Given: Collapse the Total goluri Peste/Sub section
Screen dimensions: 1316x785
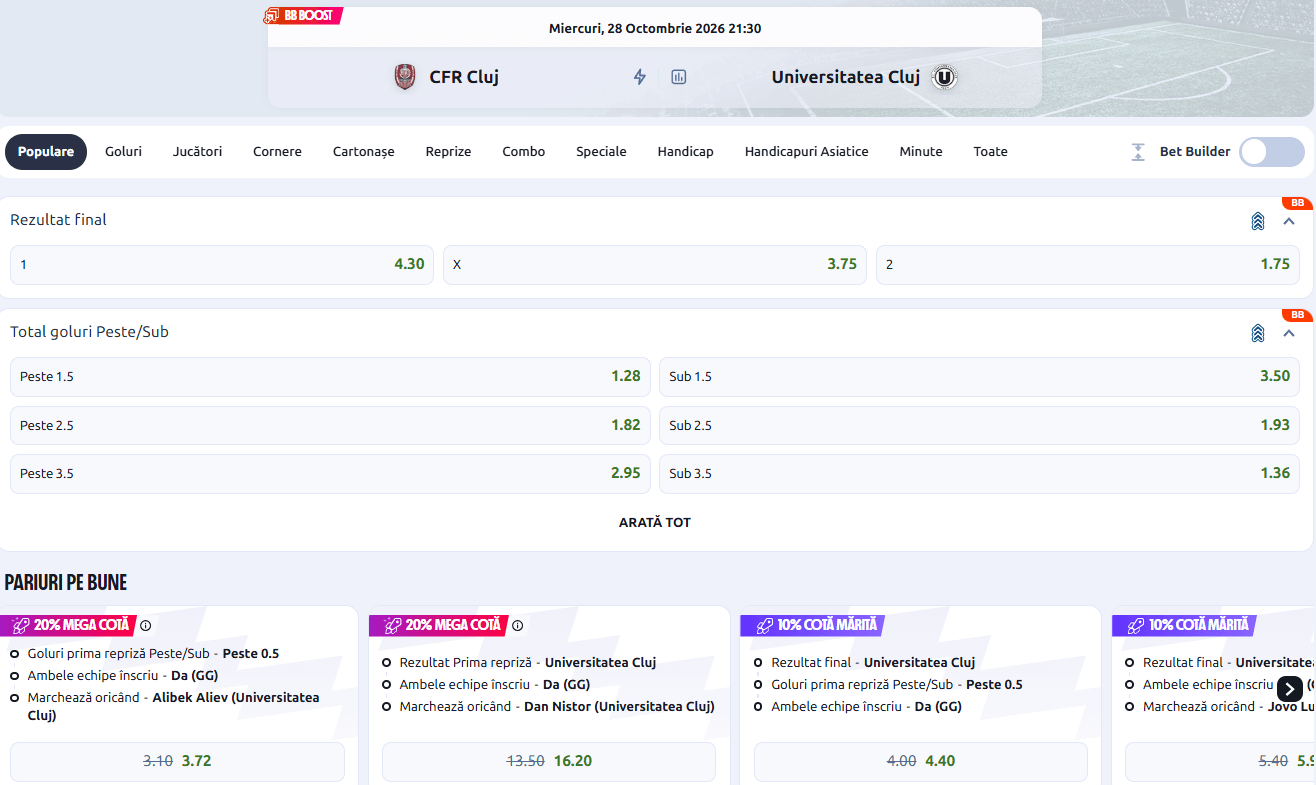Looking at the screenshot, I should click(1289, 333).
